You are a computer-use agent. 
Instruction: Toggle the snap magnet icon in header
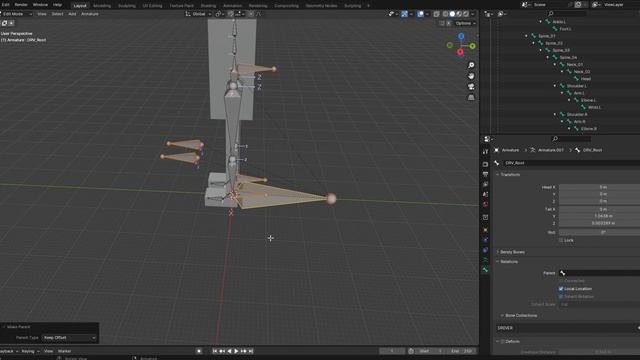pos(231,14)
